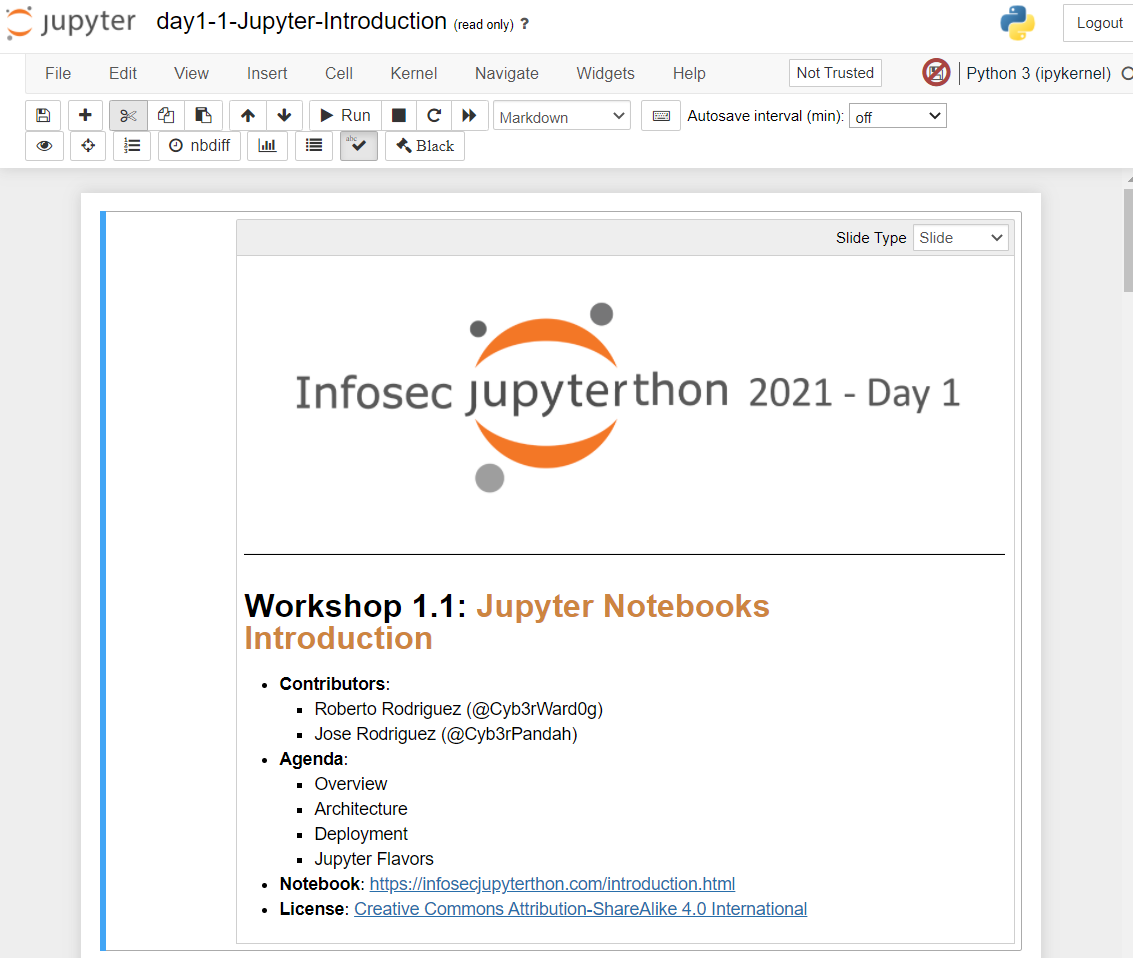The width and height of the screenshot is (1133, 958).
Task: Click the Workshop 1.1 heading text
Action: point(507,621)
